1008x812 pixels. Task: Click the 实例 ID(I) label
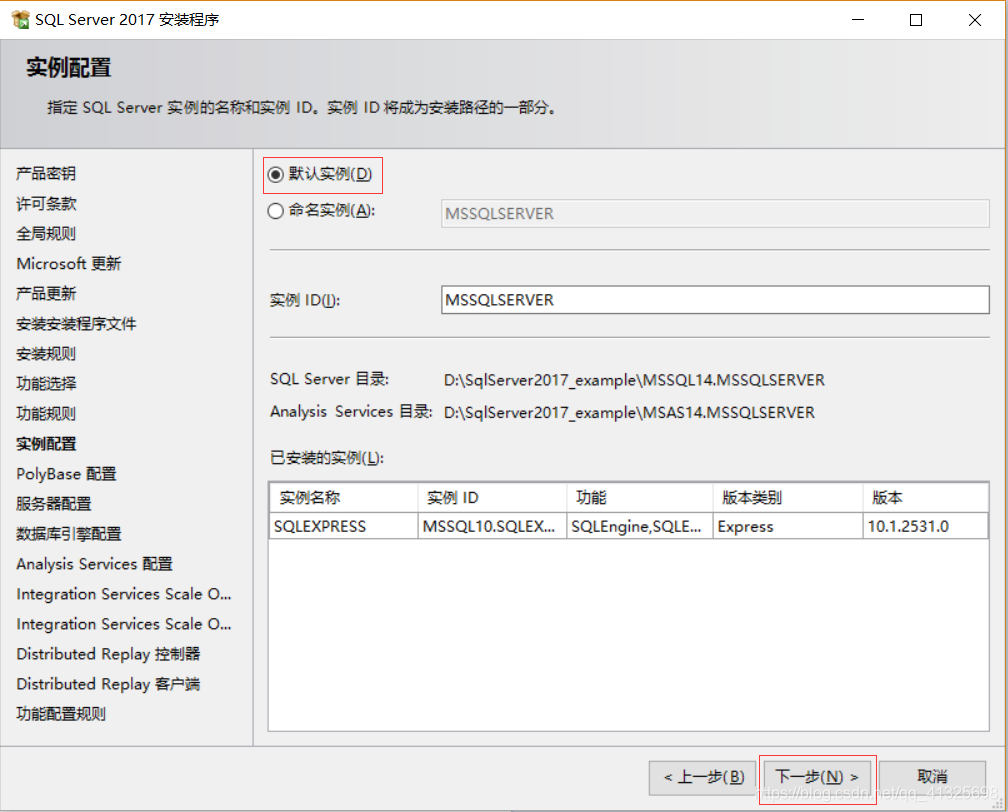[x=305, y=300]
